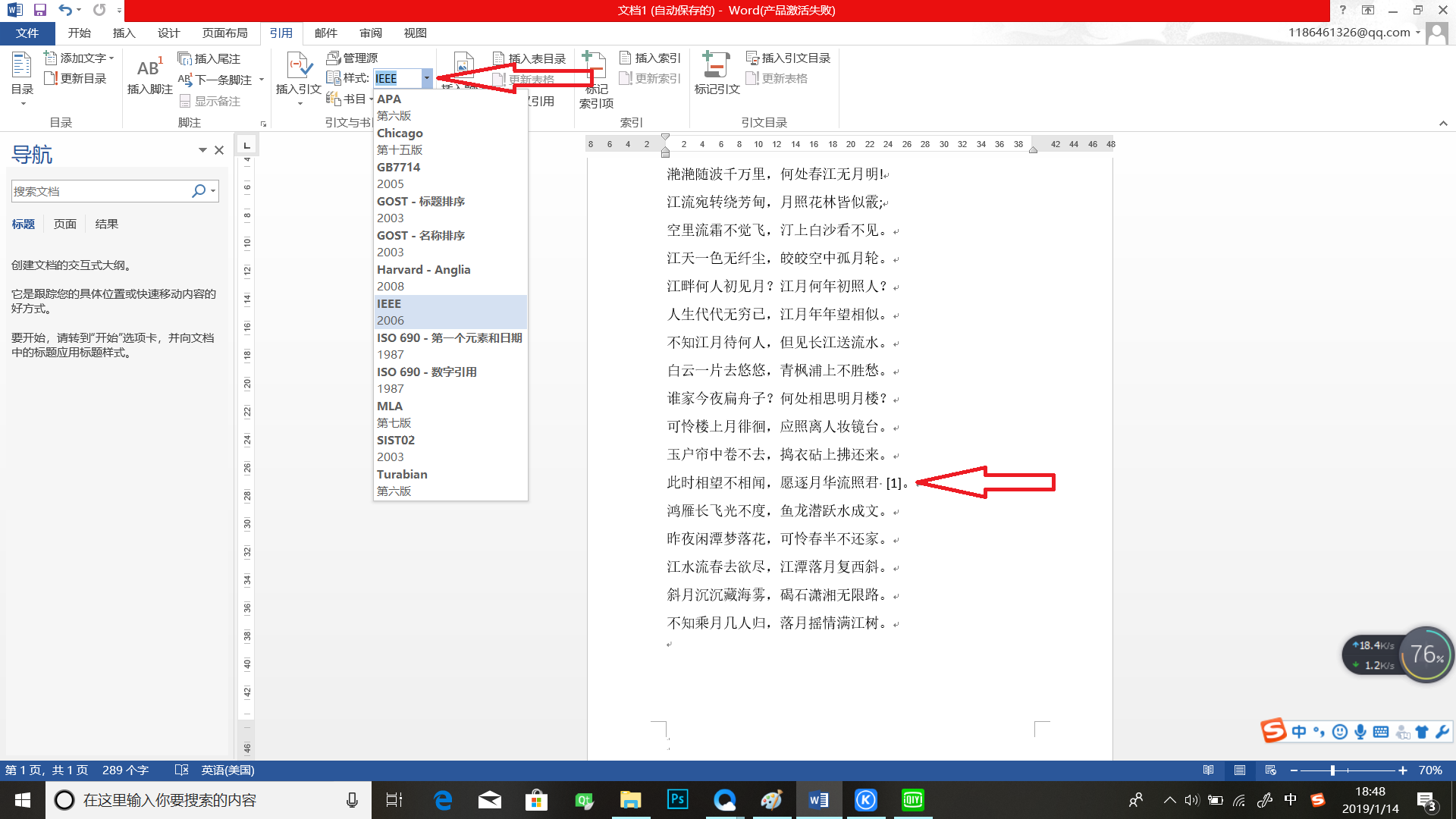Open the 目录 table of contents button
This screenshot has height=819, width=1456.
pyautogui.click(x=22, y=79)
